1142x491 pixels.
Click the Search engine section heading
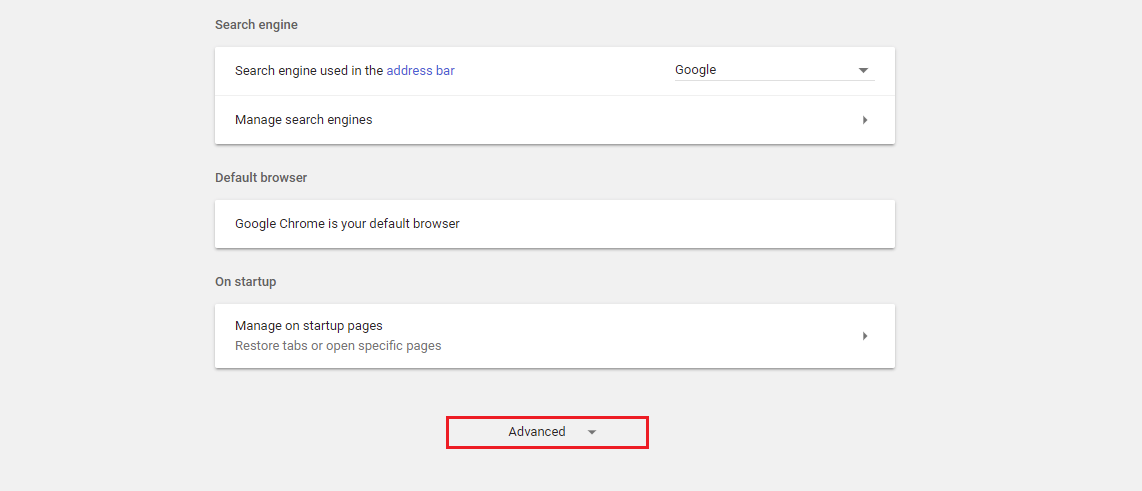pos(256,25)
